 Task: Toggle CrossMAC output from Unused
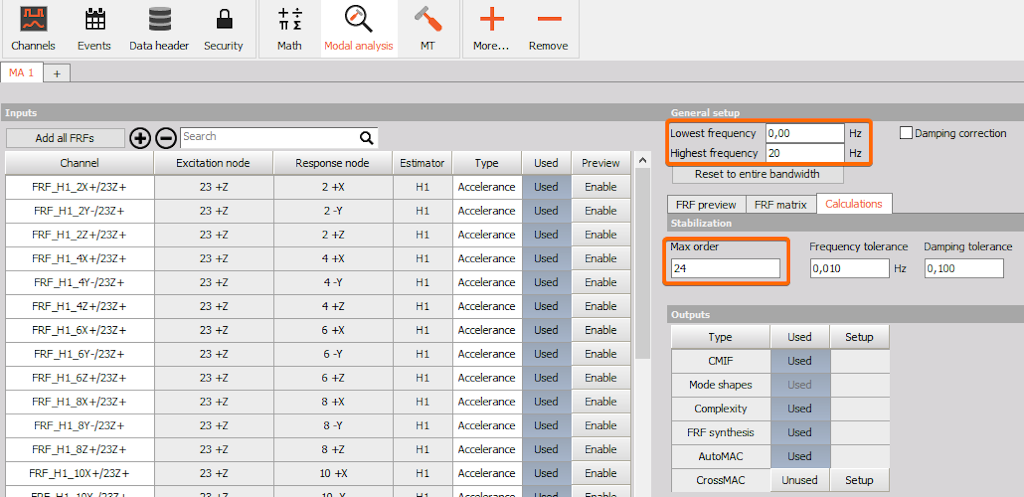click(800, 480)
